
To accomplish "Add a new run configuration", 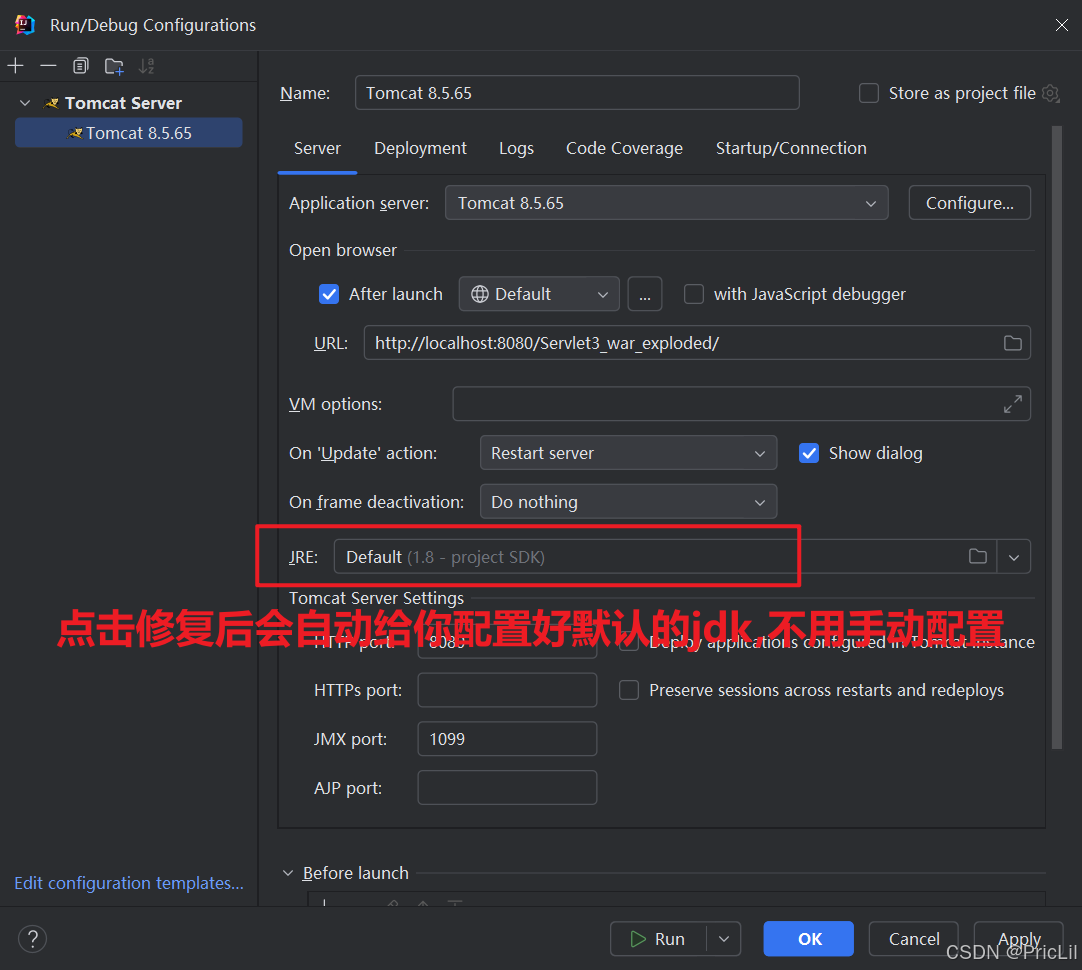I will click(16, 65).
